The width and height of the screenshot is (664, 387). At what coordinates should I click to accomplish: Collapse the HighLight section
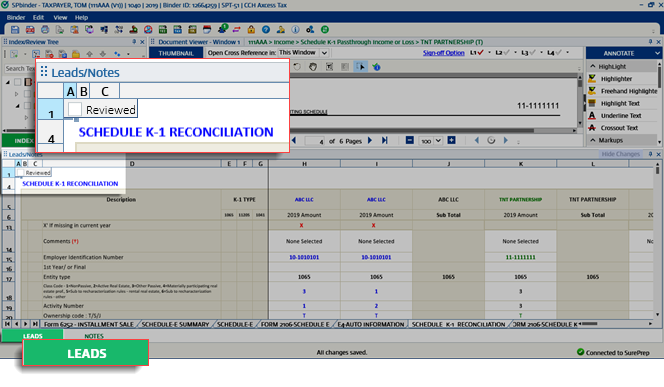point(593,66)
